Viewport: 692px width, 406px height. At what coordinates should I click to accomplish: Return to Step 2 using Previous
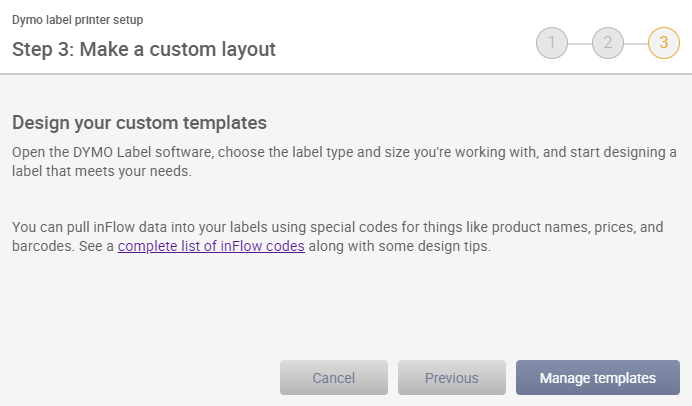451,378
